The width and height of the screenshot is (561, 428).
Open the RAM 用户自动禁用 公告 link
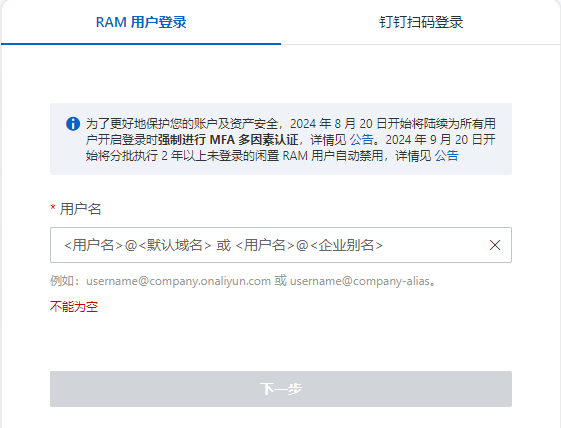pos(447,156)
